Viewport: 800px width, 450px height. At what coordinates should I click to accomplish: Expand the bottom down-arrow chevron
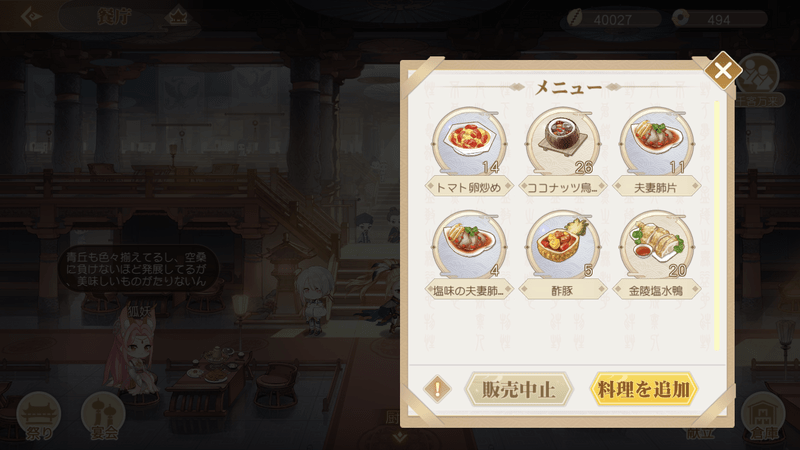[x=399, y=437]
